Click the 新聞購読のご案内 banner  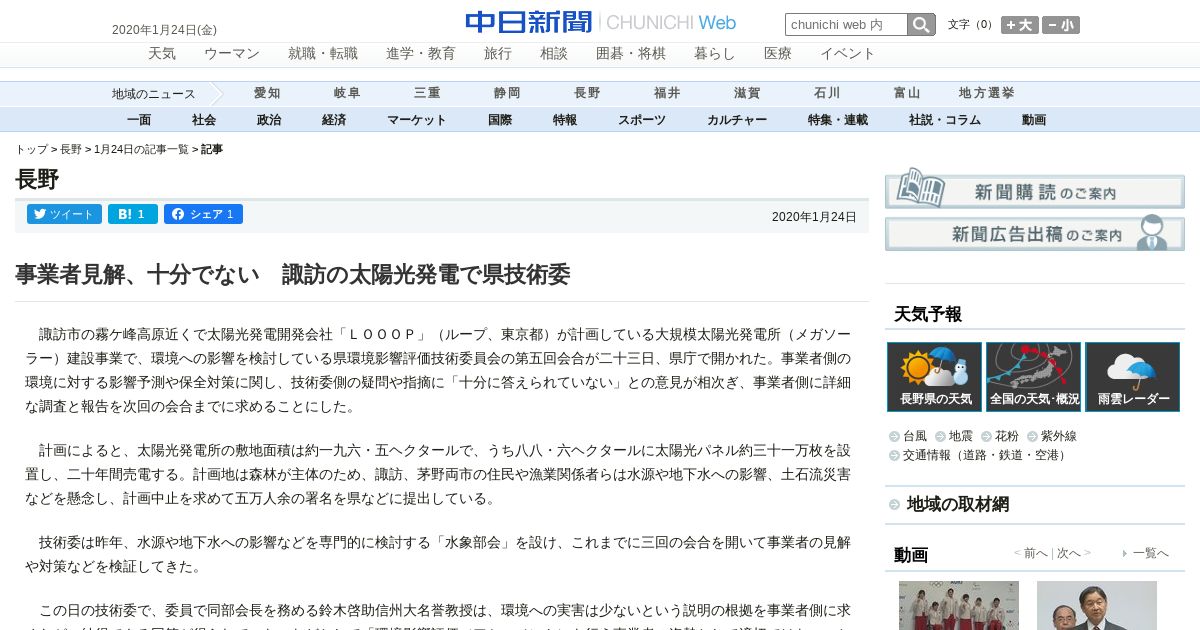point(1035,188)
